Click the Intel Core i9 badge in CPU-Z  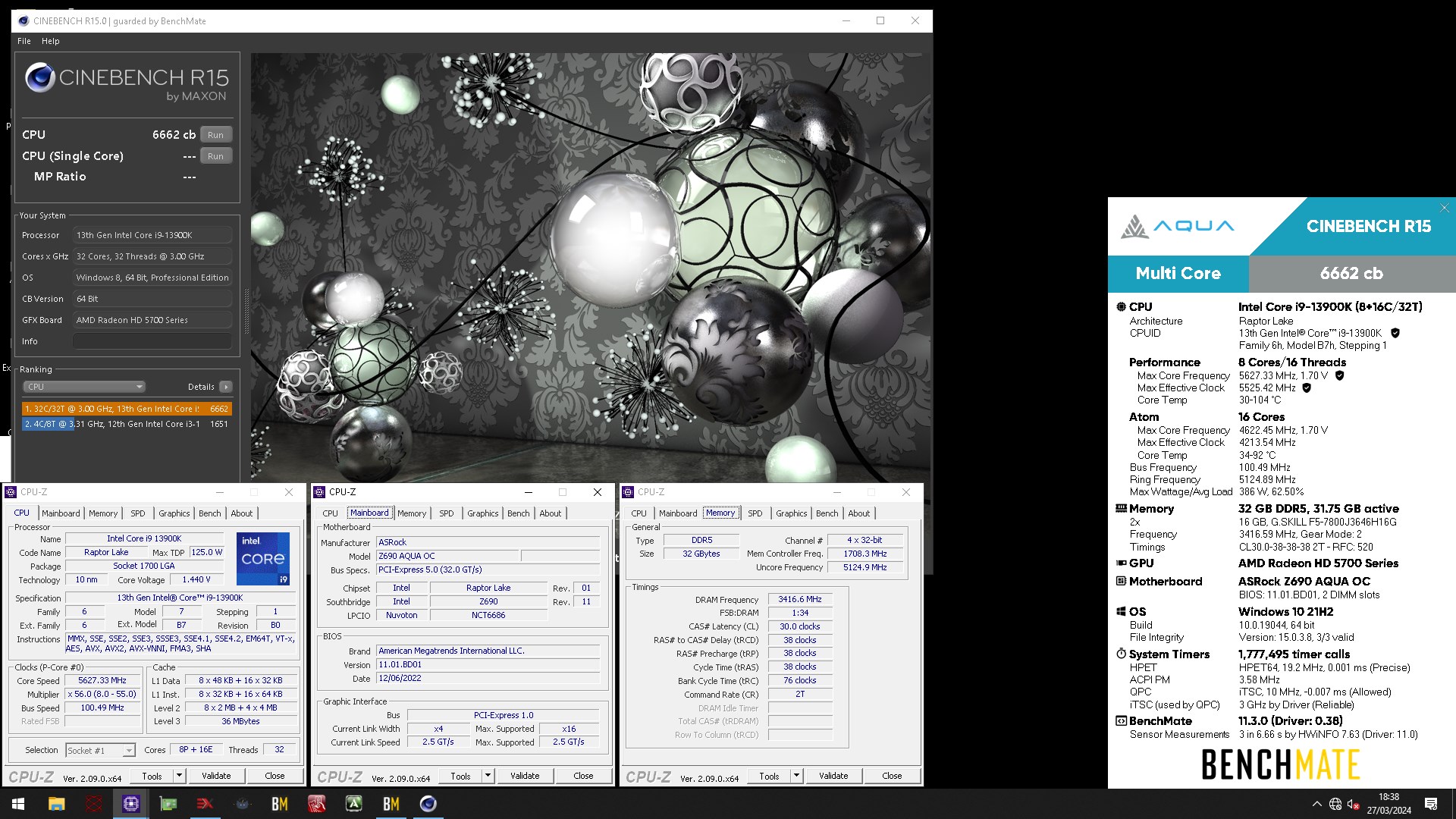pyautogui.click(x=263, y=559)
